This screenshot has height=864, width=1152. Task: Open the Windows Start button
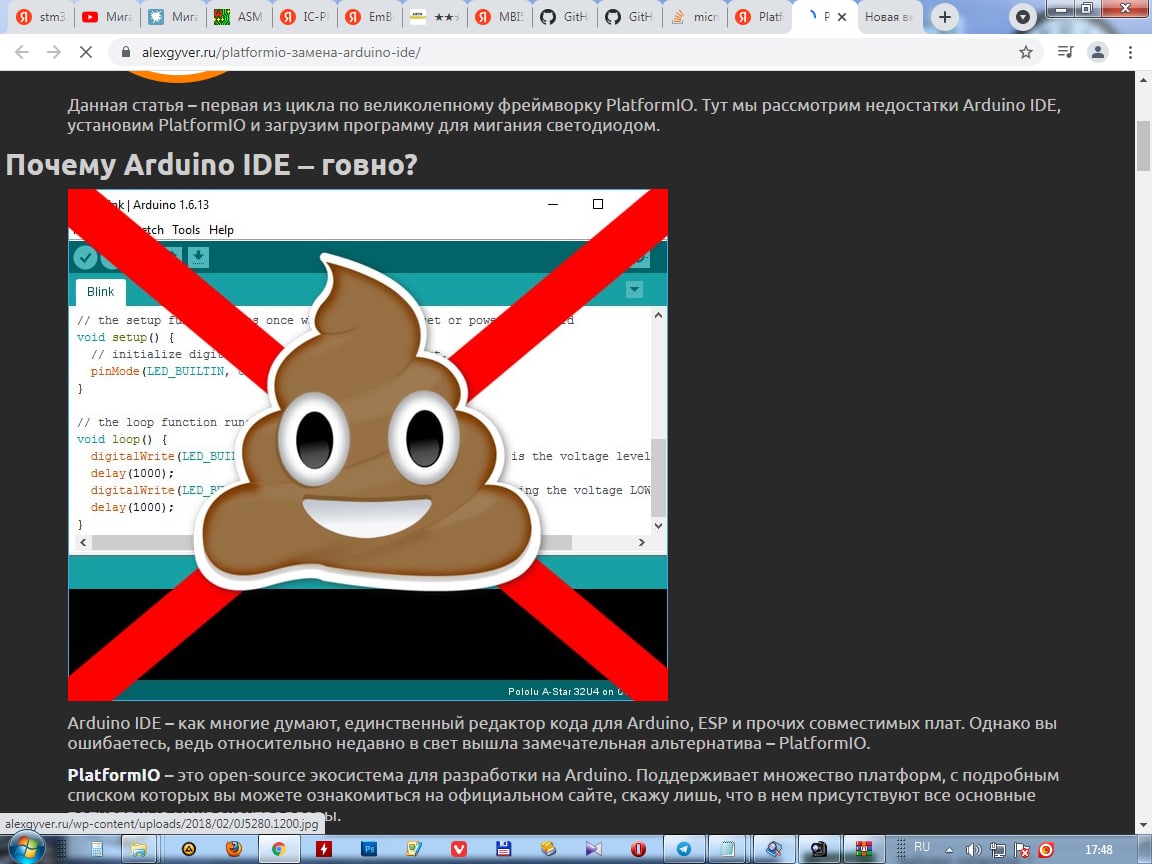pyautogui.click(x=24, y=849)
